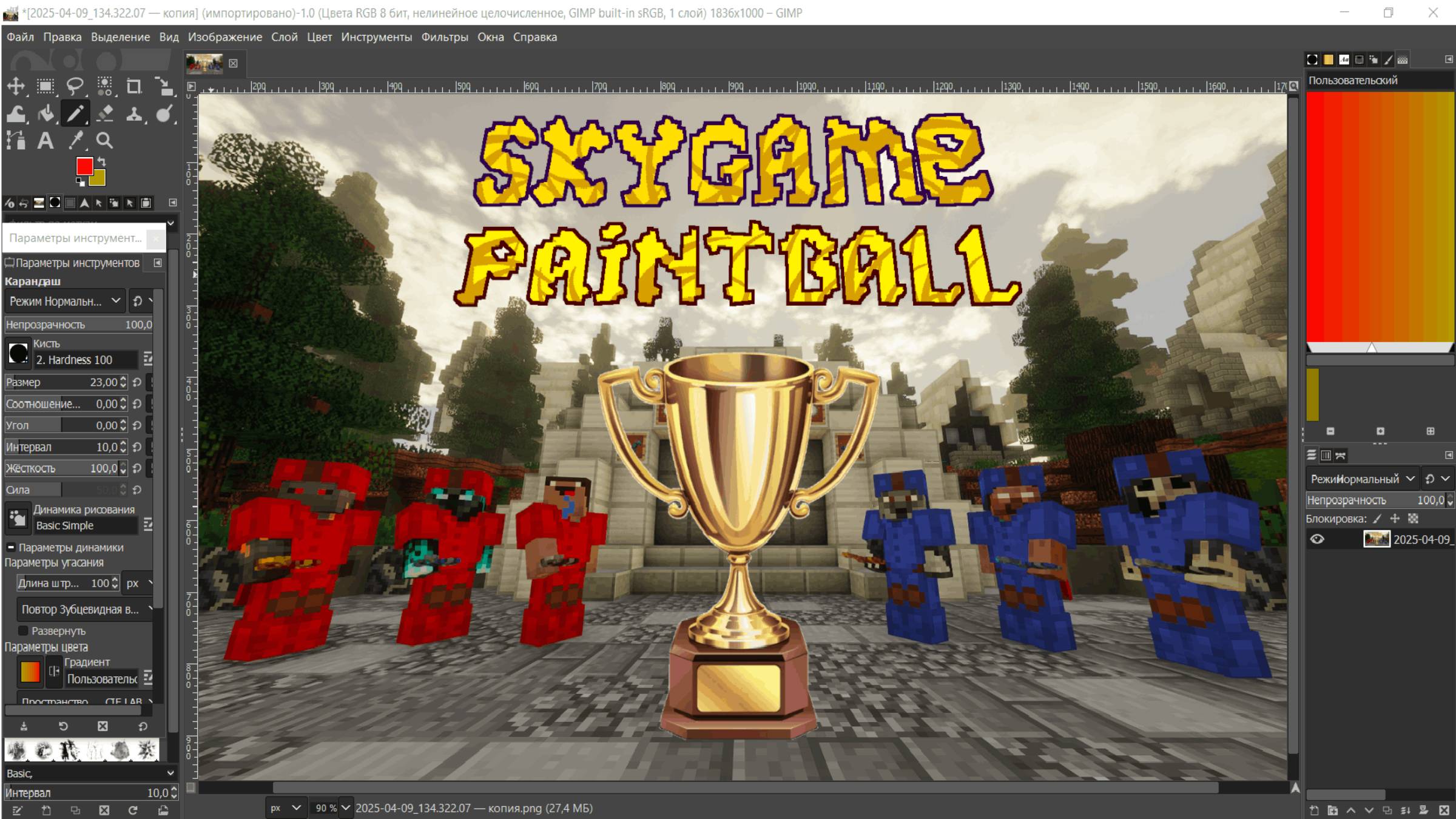
Task: Select the Color Picker eyedropper tool
Action: click(75, 141)
